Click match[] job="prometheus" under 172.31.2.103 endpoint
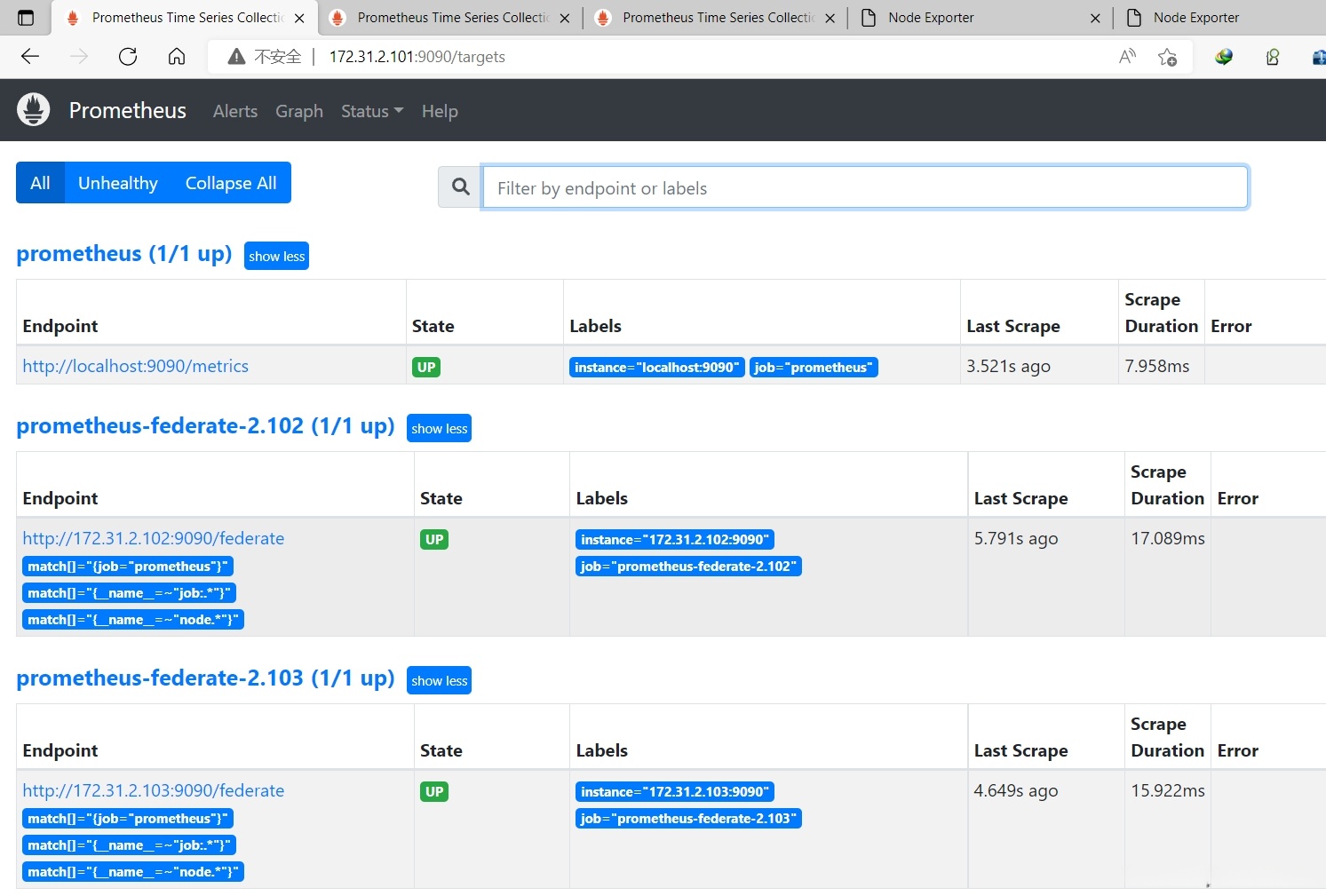This screenshot has height=896, width=1326. [x=128, y=818]
